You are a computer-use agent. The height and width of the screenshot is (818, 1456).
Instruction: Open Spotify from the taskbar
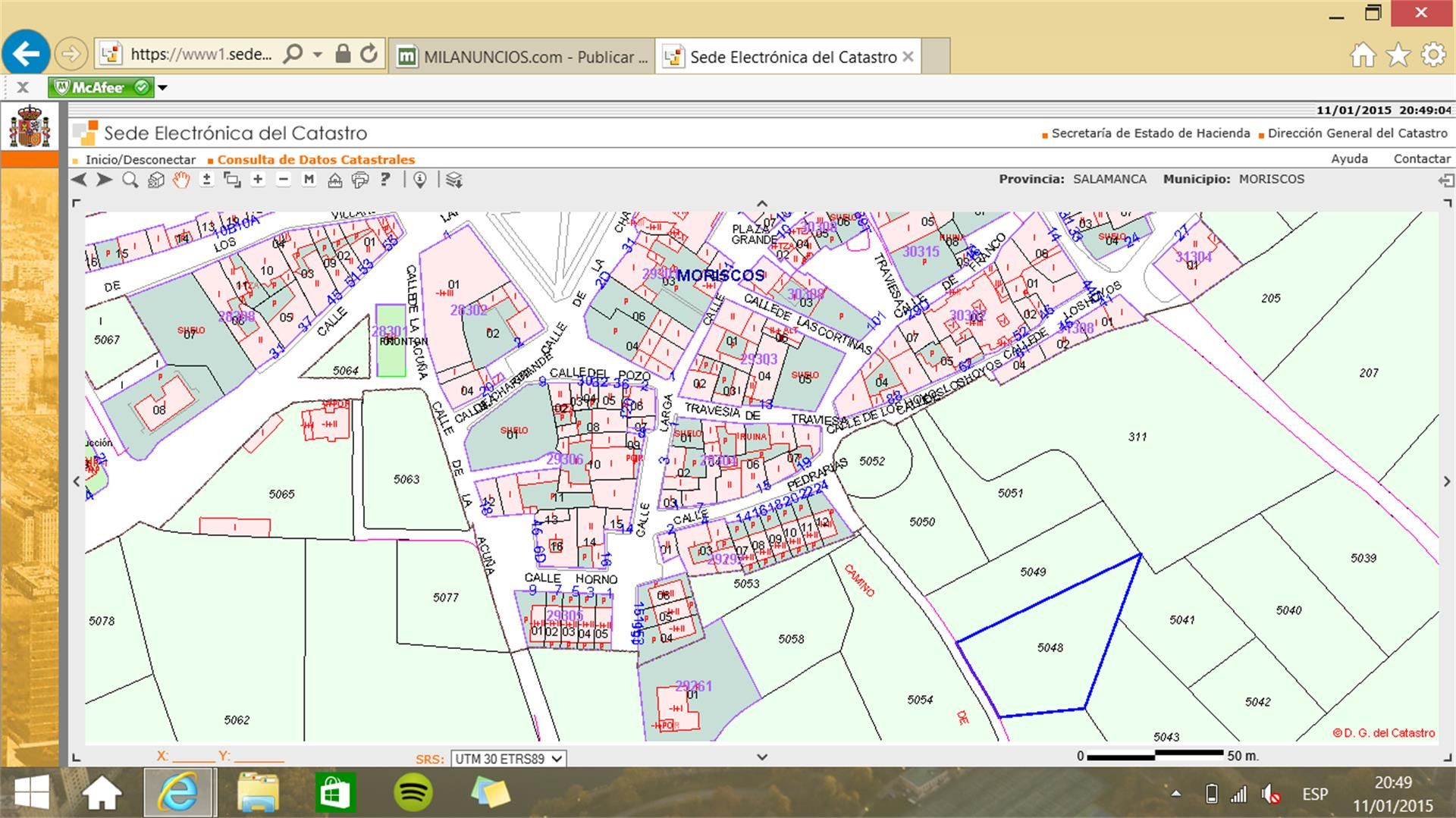coord(413,793)
